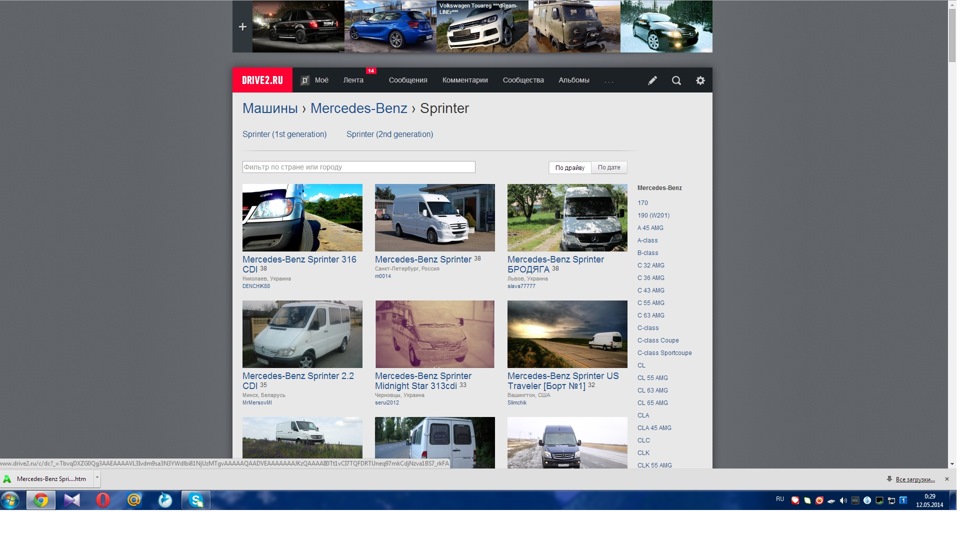
Task: Sort by По дате
Action: click(x=609, y=167)
